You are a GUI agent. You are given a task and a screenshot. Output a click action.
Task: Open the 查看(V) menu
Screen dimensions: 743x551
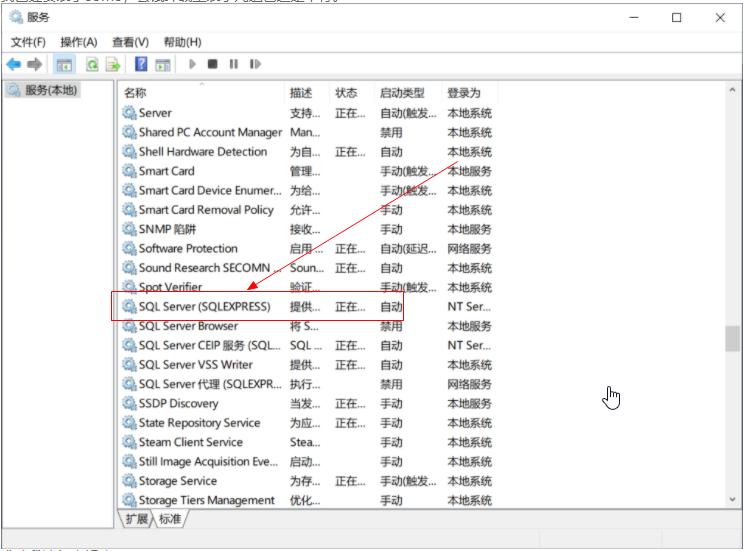point(130,42)
